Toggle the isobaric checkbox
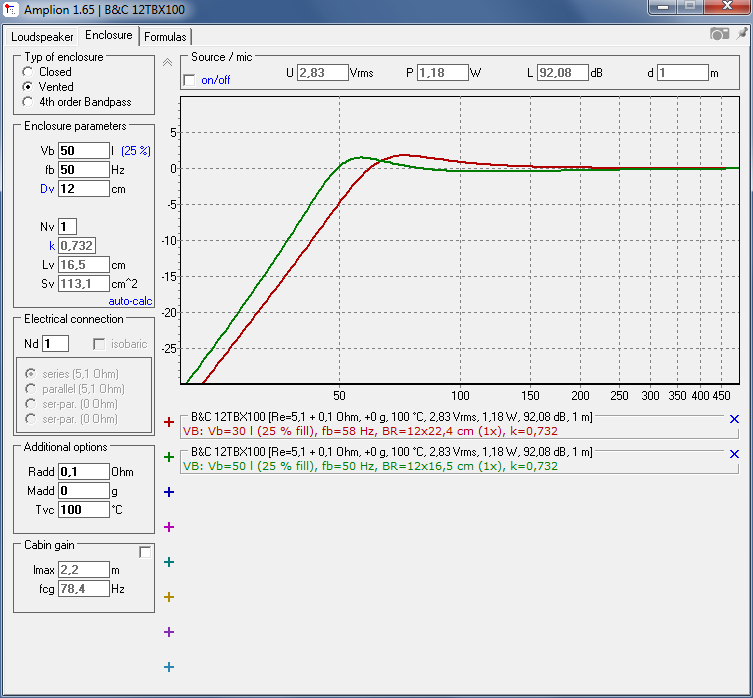This screenshot has width=753, height=698. (99, 344)
